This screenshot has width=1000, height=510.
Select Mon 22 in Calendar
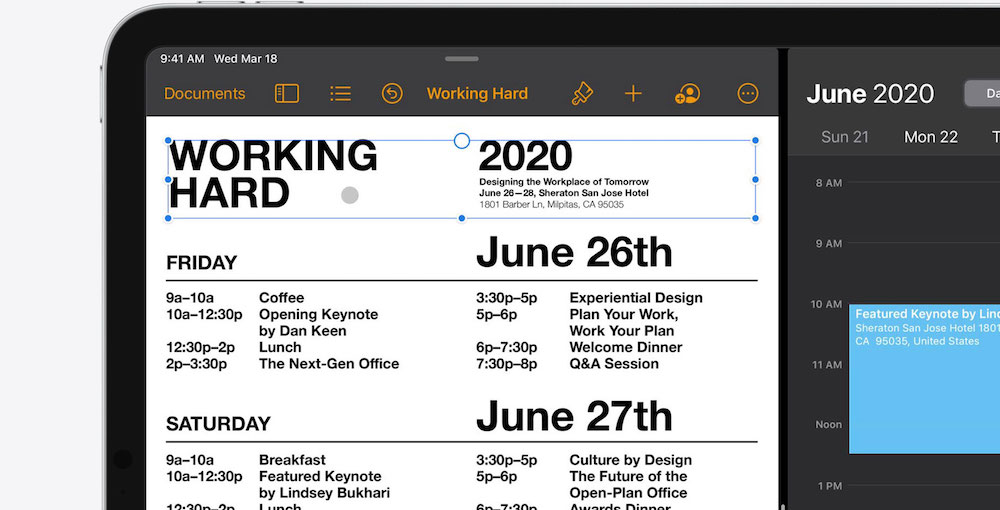pos(931,136)
